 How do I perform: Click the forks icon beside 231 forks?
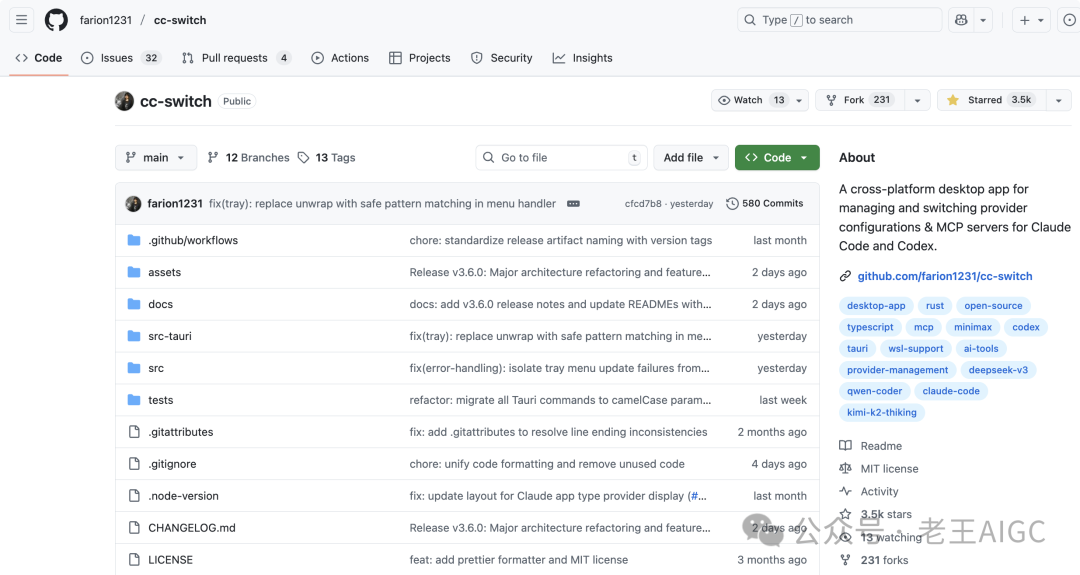845,560
